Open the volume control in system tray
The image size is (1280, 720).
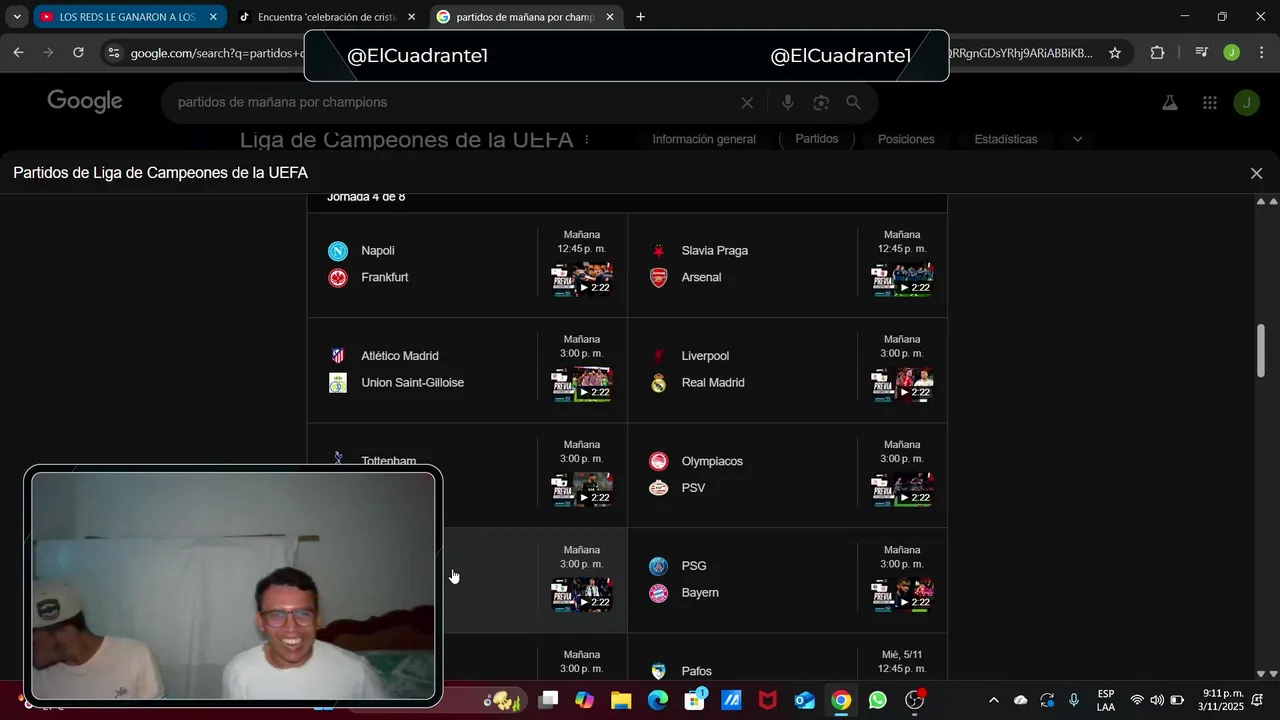pyautogui.click(x=1157, y=700)
